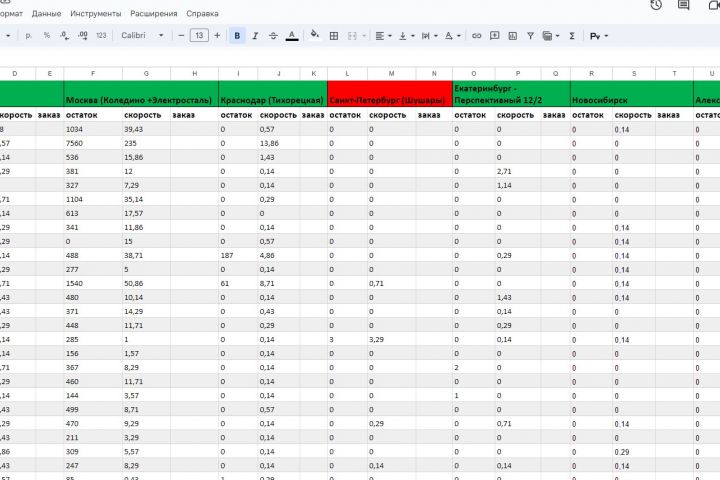Image resolution: width=720 pixels, height=480 pixels.
Task: Click Краснодар (Тихорецкая) header cell
Action: (273, 94)
